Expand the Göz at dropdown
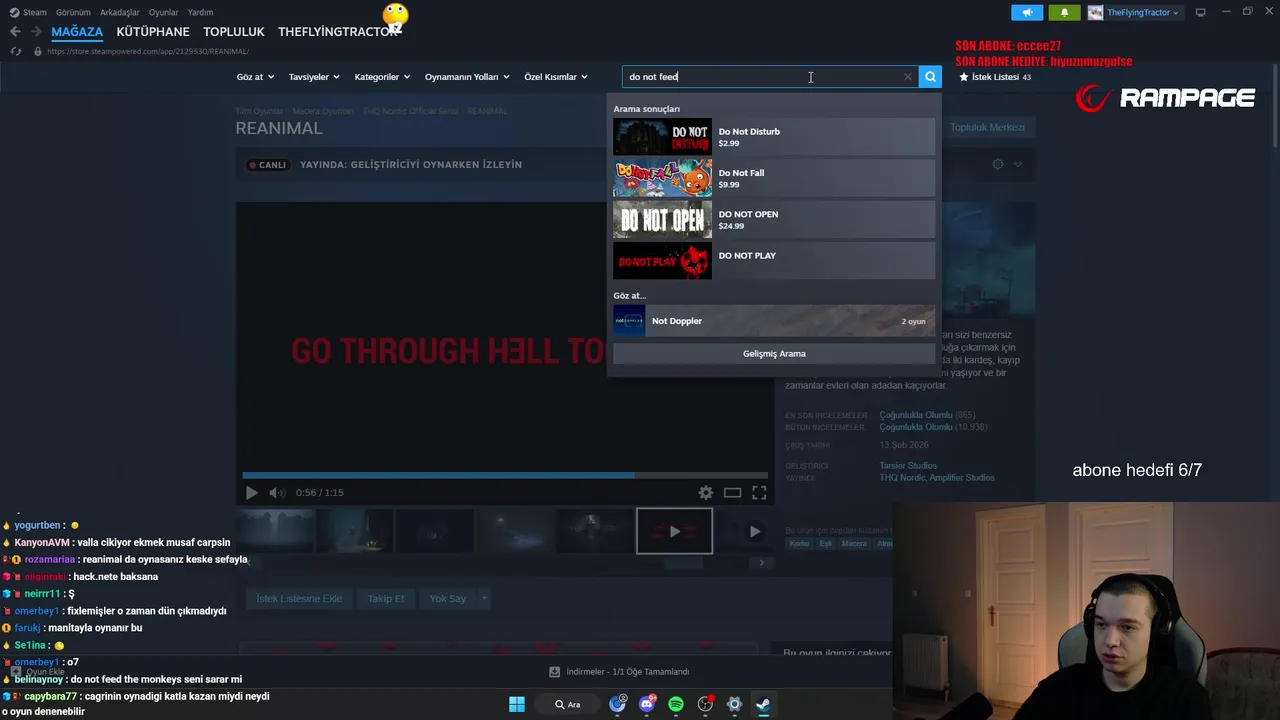The height and width of the screenshot is (720, 1280). pyautogui.click(x=255, y=77)
